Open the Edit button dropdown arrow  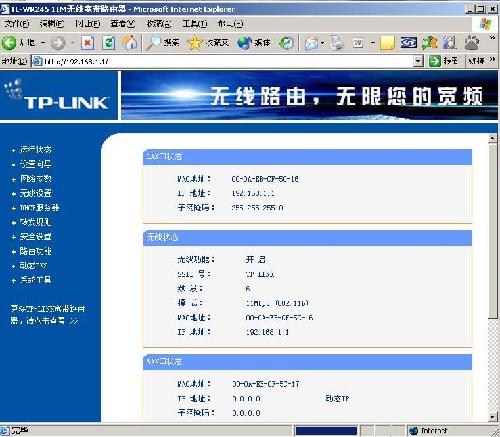[x=373, y=43]
